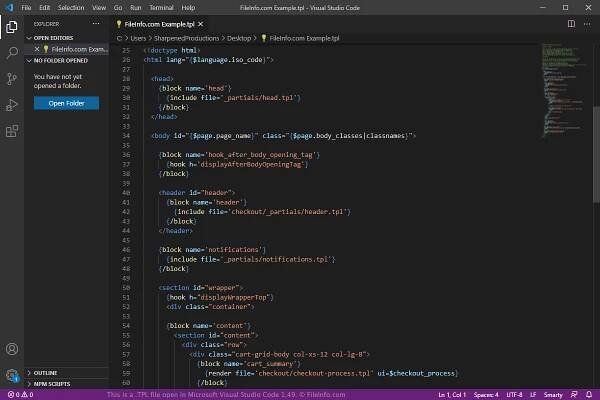This screenshot has height=400, width=600.
Task: Split the editor to the right
Action: pos(571,24)
